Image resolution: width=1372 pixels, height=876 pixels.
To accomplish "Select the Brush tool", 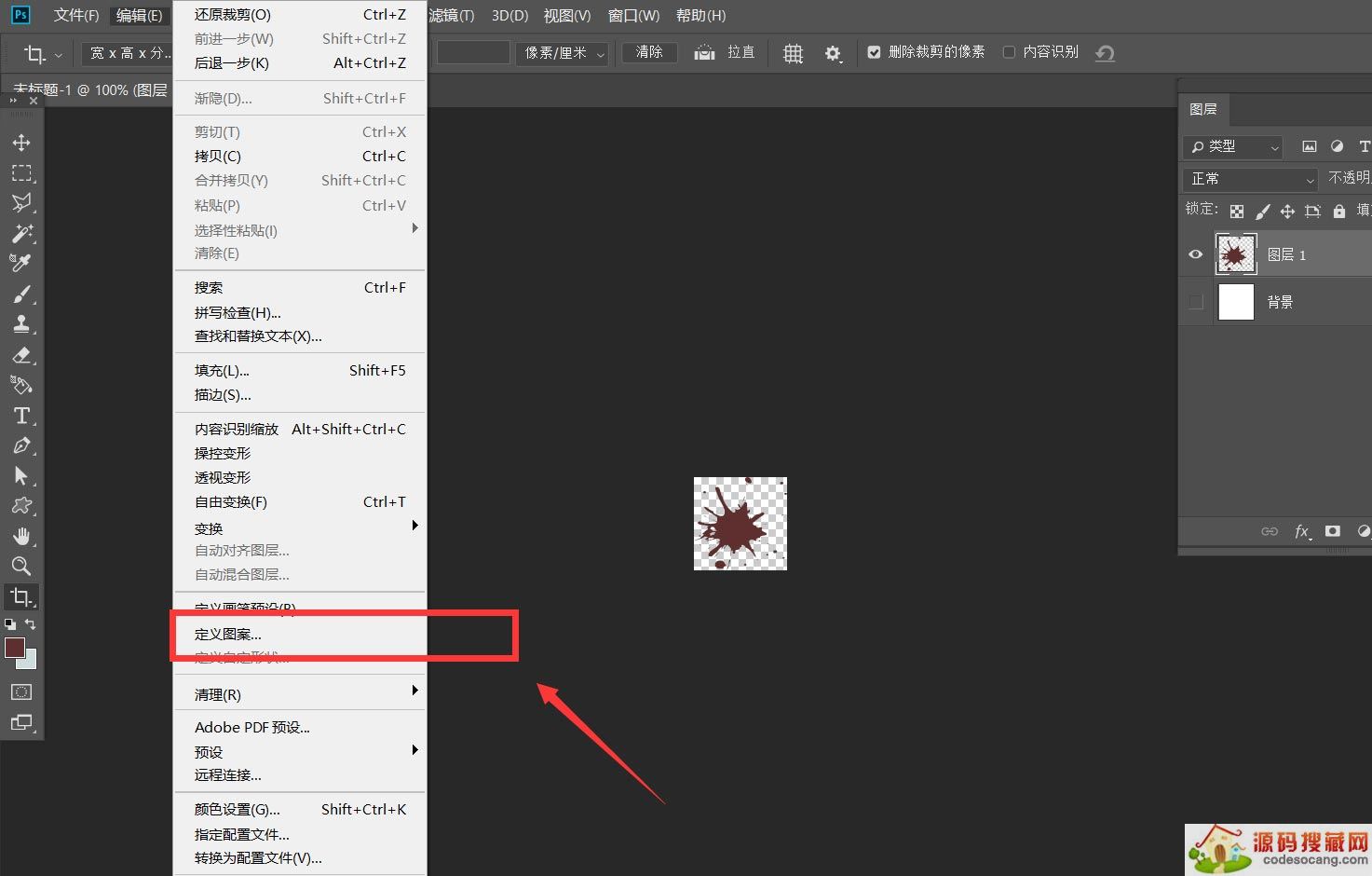I will (x=21, y=294).
